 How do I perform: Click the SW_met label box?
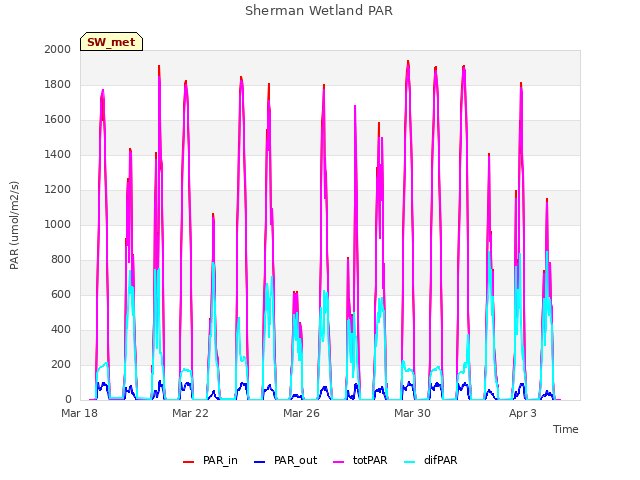click(111, 42)
